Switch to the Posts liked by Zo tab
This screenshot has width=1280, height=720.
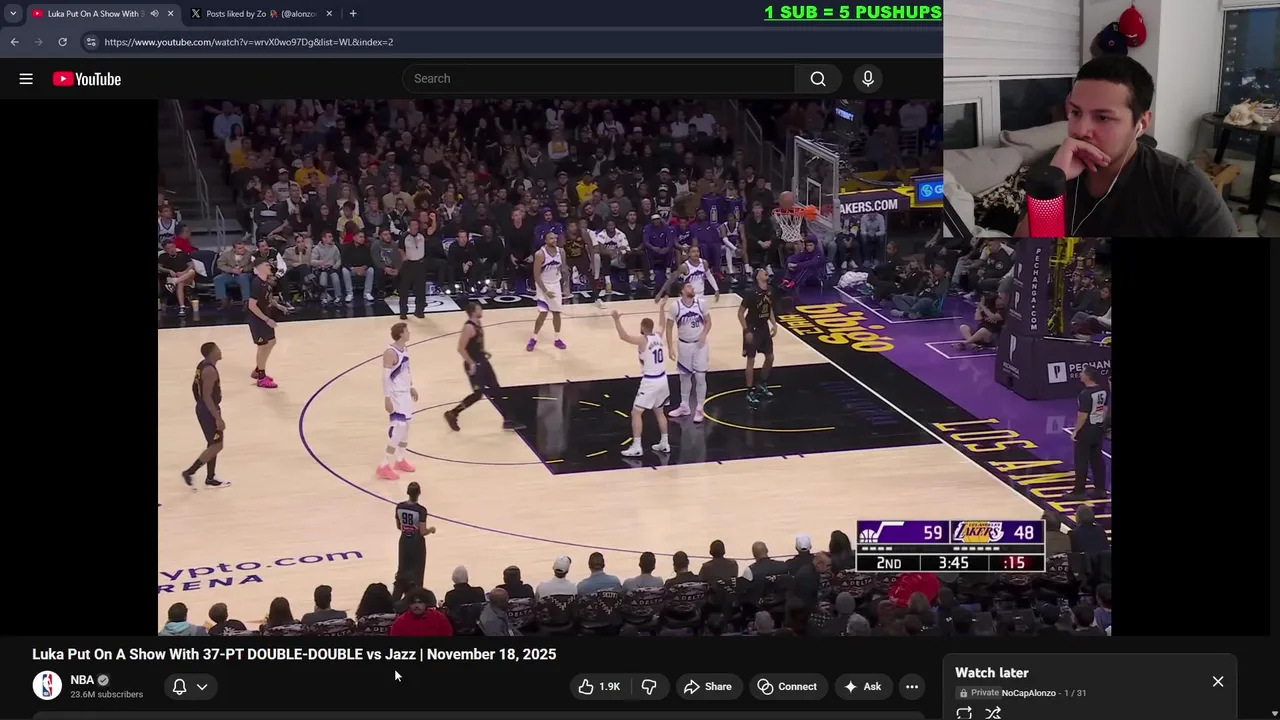click(x=260, y=14)
